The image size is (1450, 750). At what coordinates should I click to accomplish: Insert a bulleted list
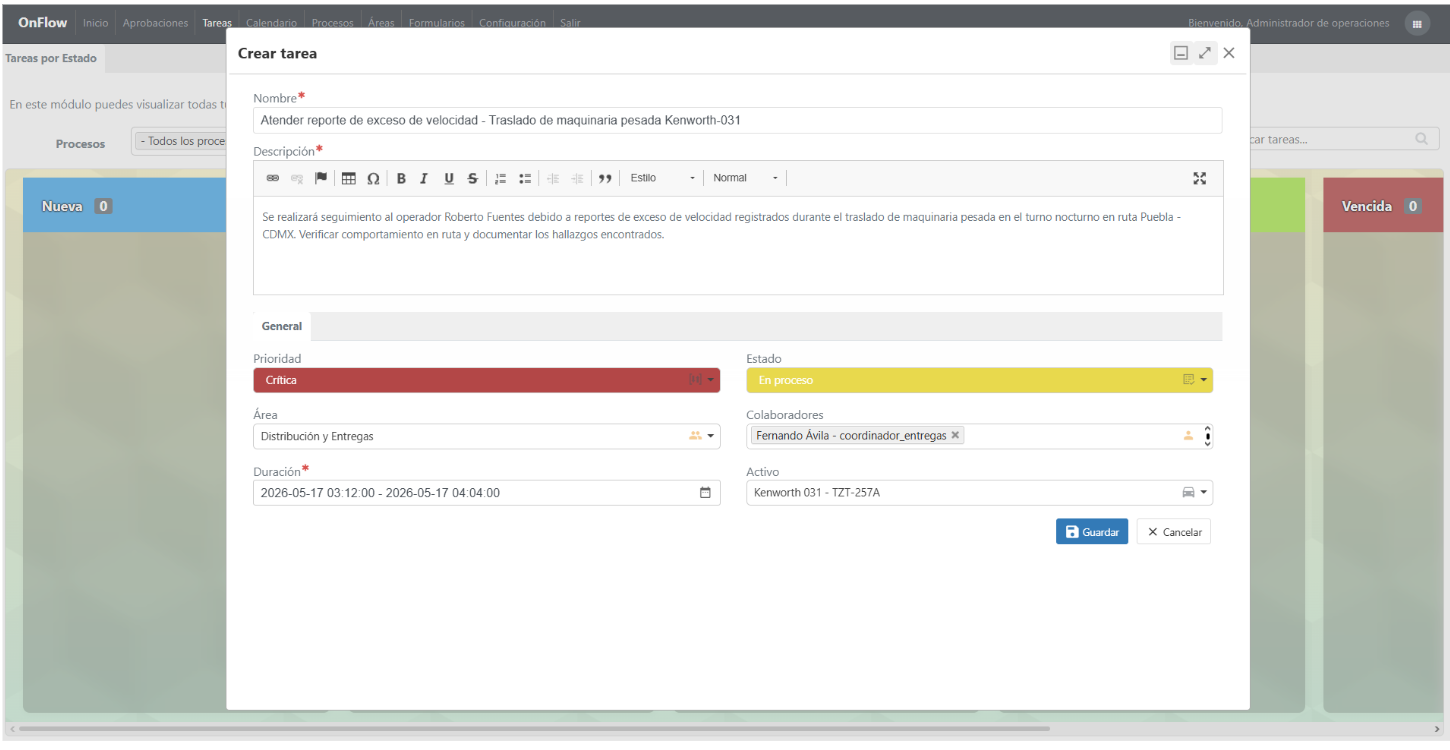525,178
